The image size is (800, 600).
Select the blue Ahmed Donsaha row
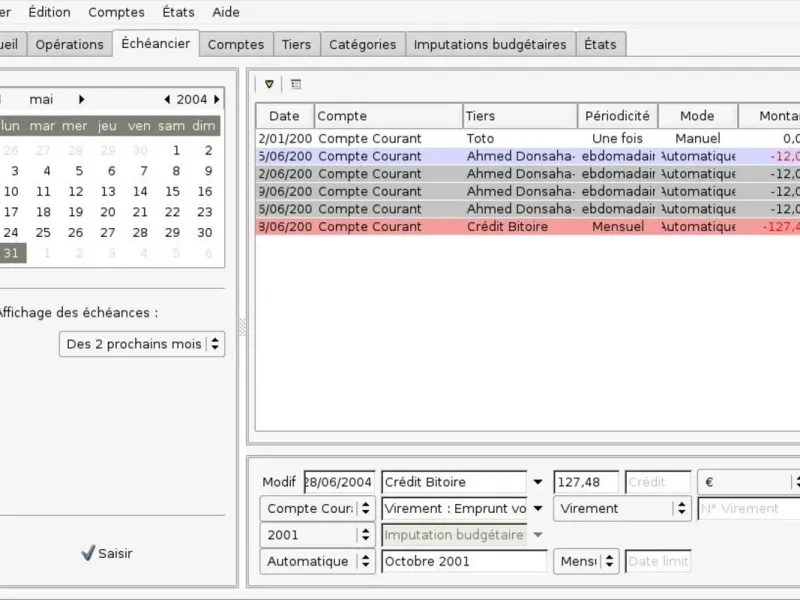pyautogui.click(x=528, y=156)
